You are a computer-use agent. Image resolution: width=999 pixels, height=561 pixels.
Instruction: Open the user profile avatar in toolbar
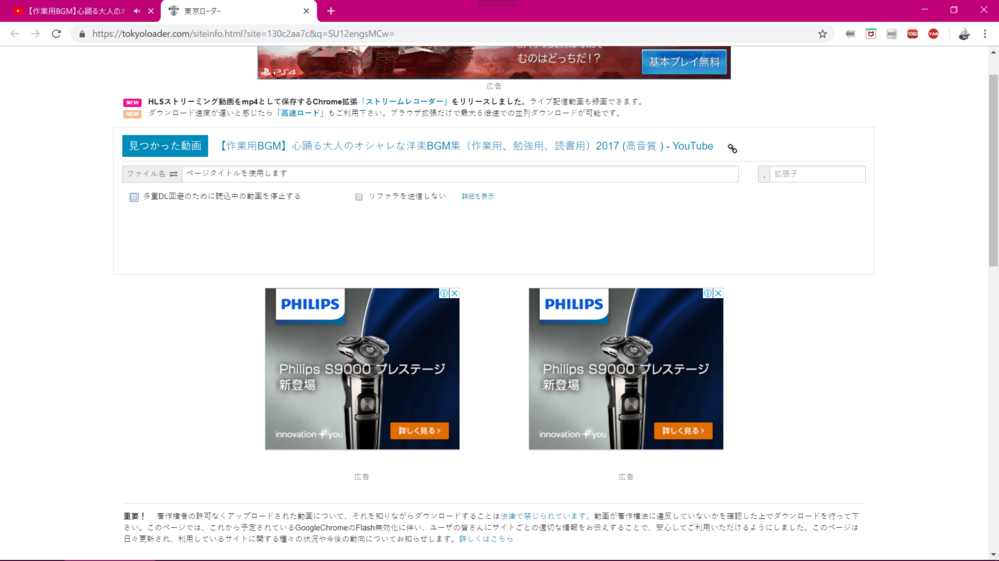point(963,34)
